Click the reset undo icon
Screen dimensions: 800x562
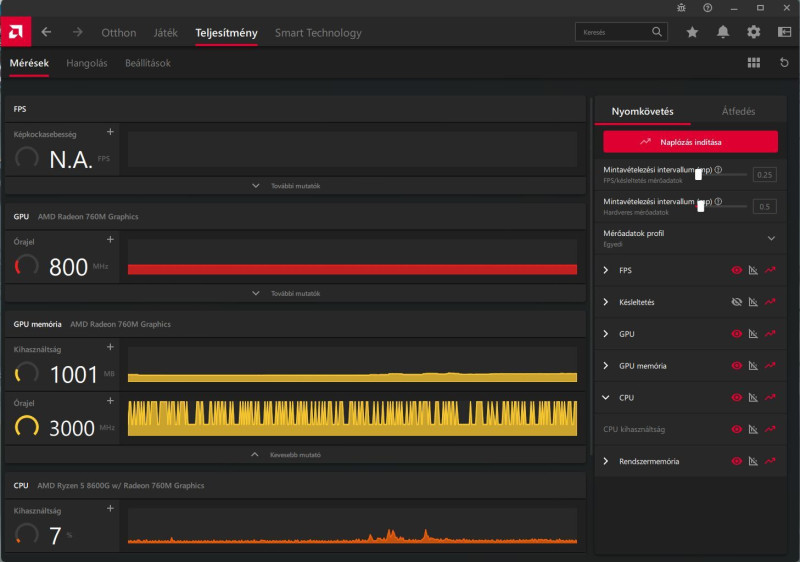point(784,63)
